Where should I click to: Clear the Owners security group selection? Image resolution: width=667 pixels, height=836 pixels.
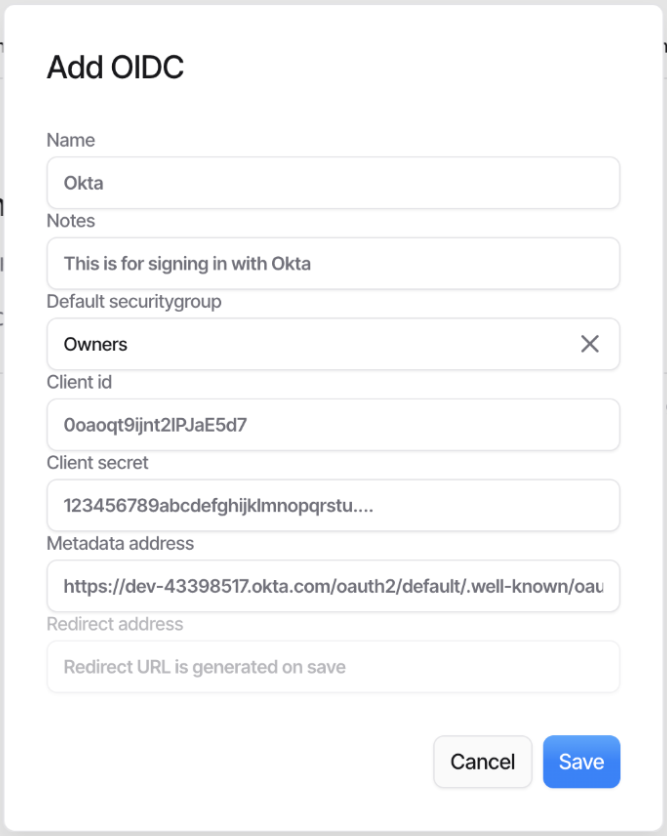tap(590, 344)
